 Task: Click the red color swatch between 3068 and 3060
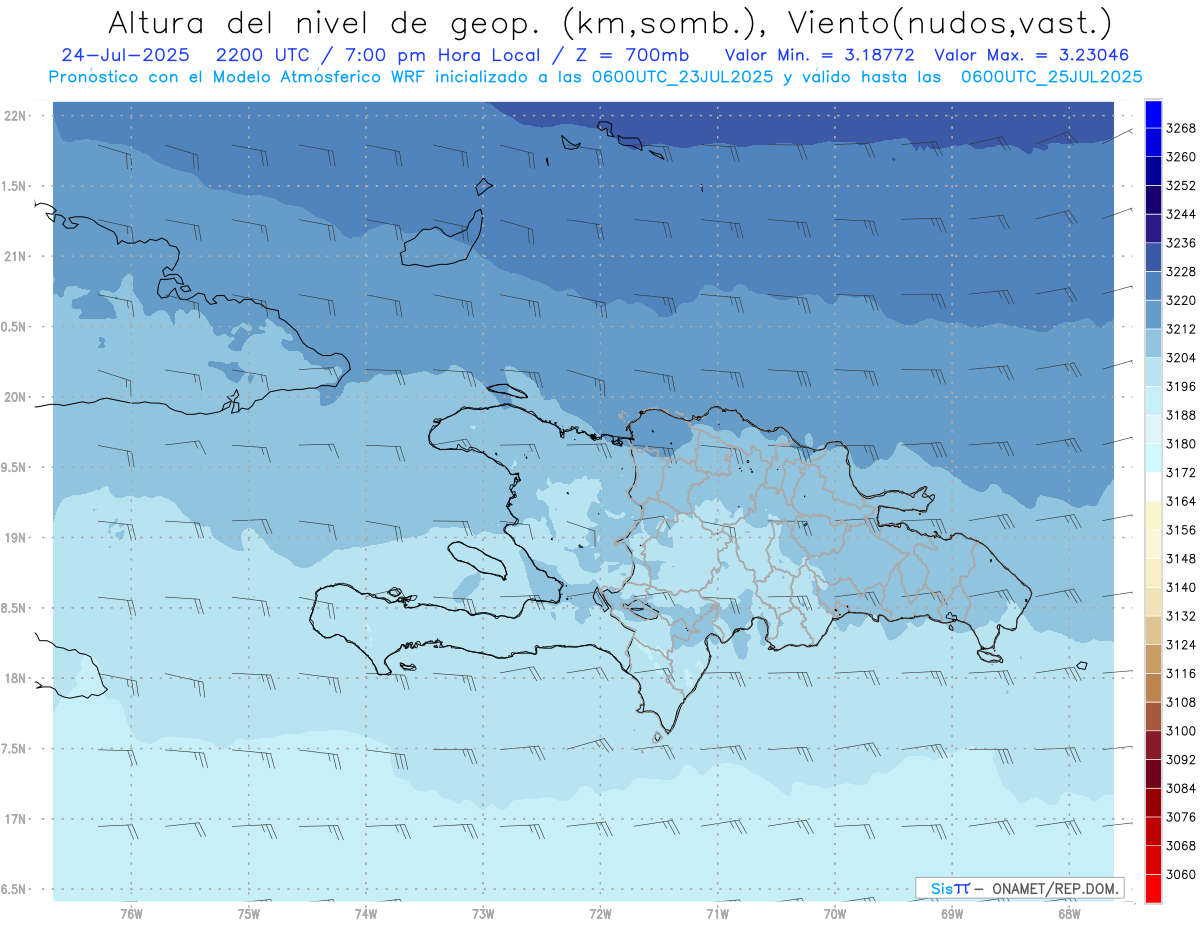point(1153,860)
